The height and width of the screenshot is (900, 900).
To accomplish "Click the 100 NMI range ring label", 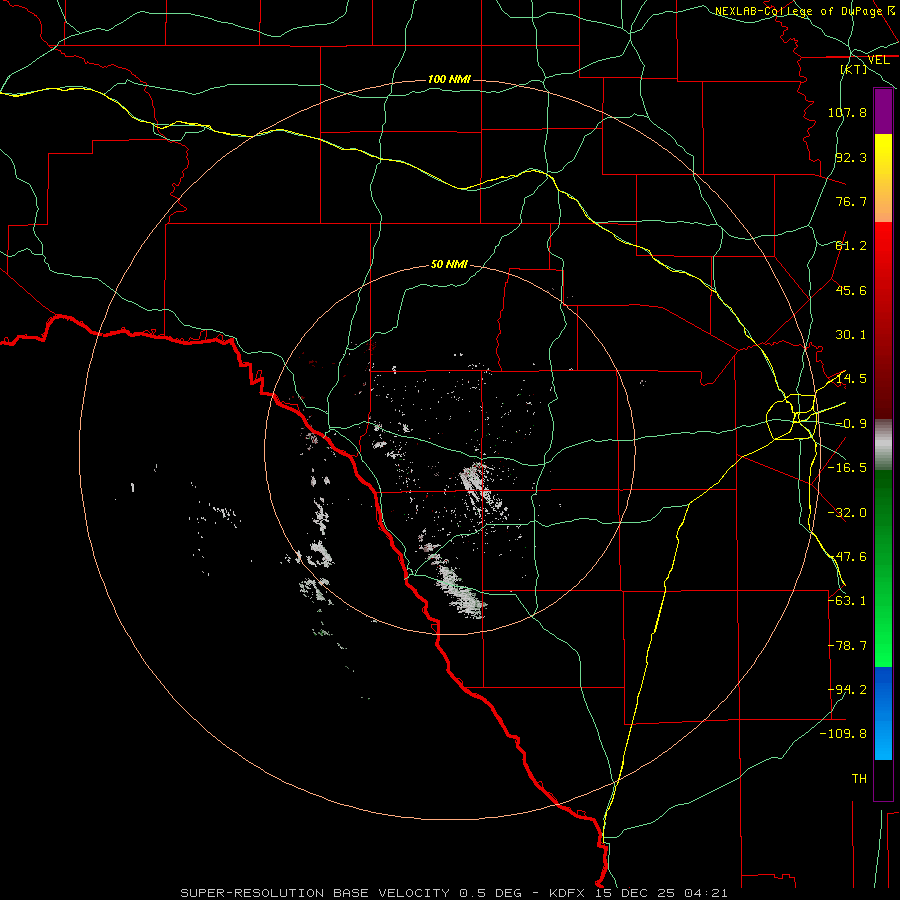I will click(449, 79).
